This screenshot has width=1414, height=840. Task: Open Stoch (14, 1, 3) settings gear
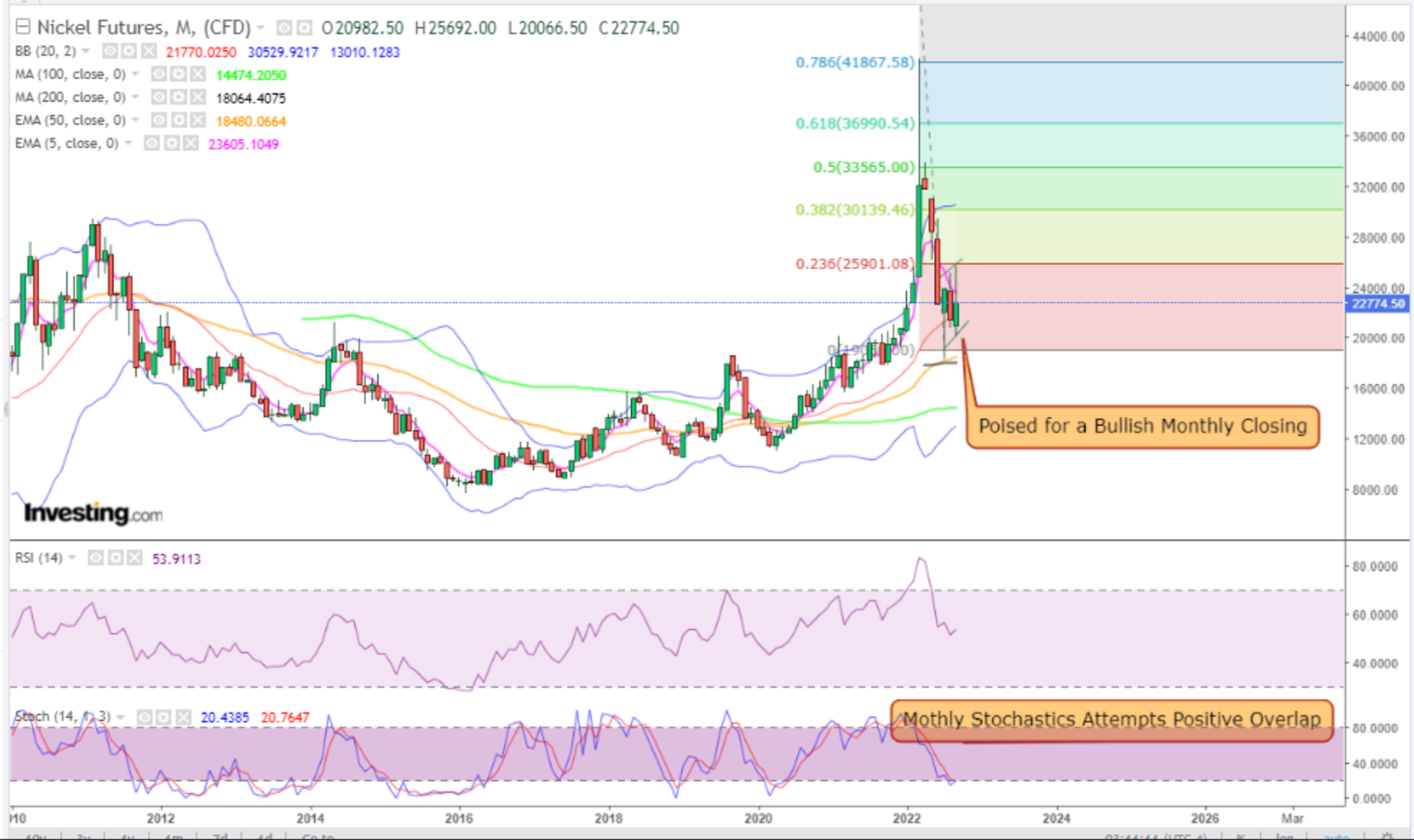click(x=163, y=716)
